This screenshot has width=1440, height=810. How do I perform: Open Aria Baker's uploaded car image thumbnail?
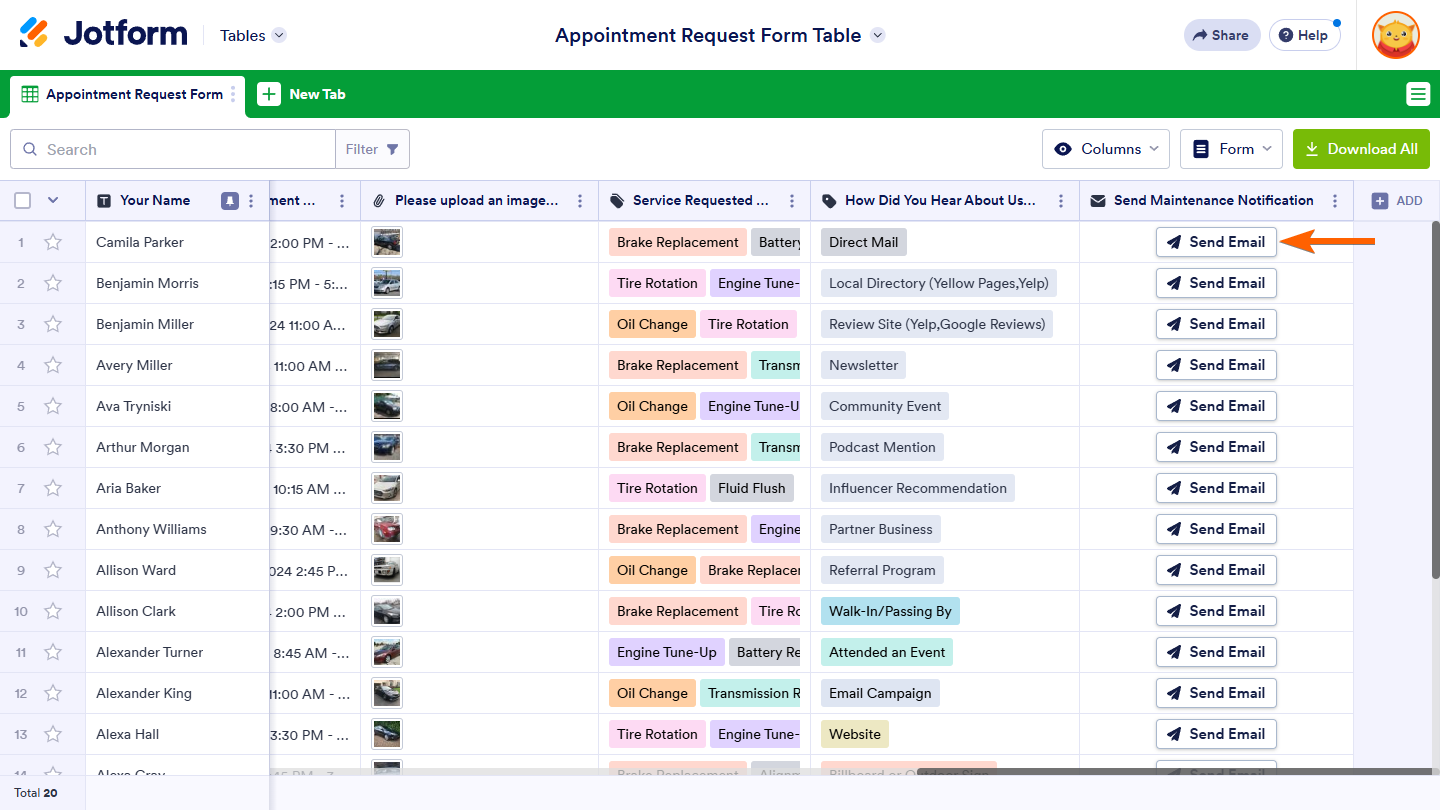(387, 488)
